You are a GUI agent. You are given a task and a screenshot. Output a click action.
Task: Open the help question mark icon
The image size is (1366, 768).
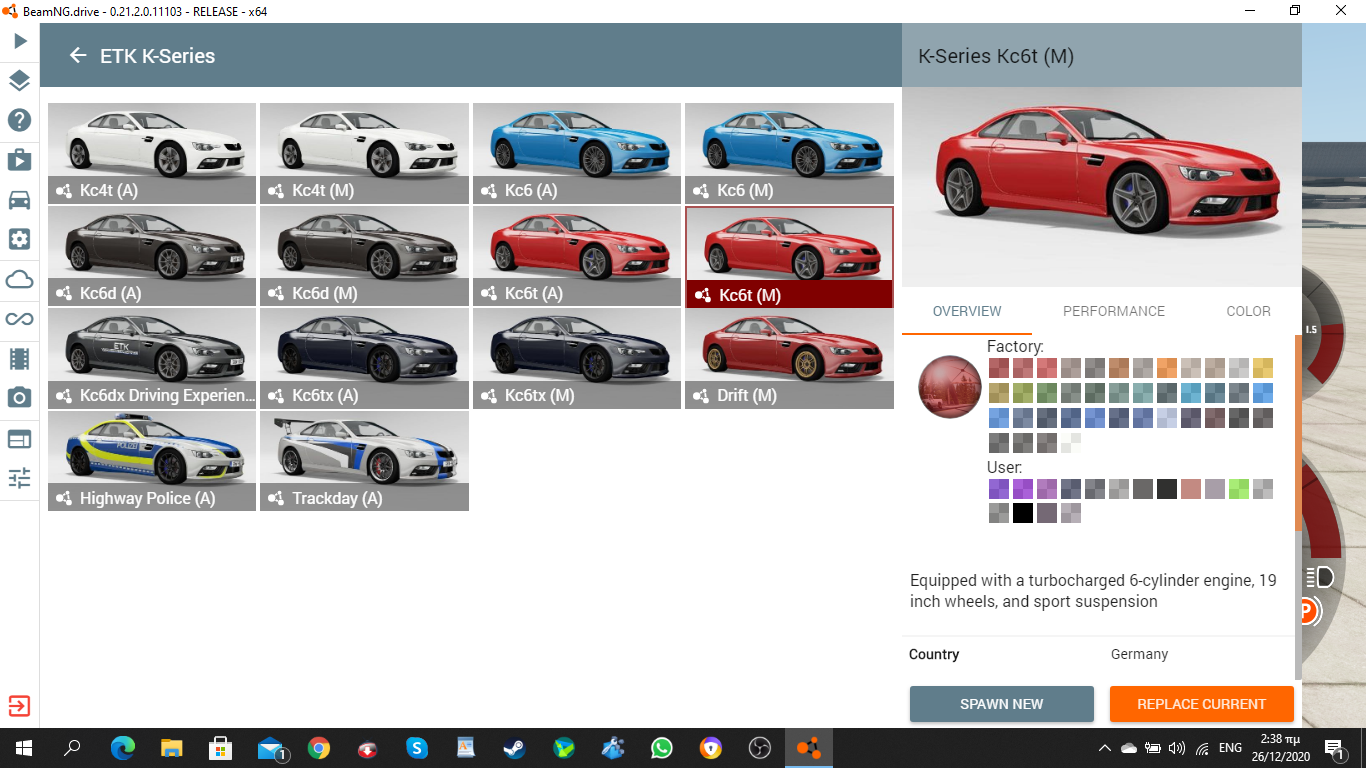point(20,121)
